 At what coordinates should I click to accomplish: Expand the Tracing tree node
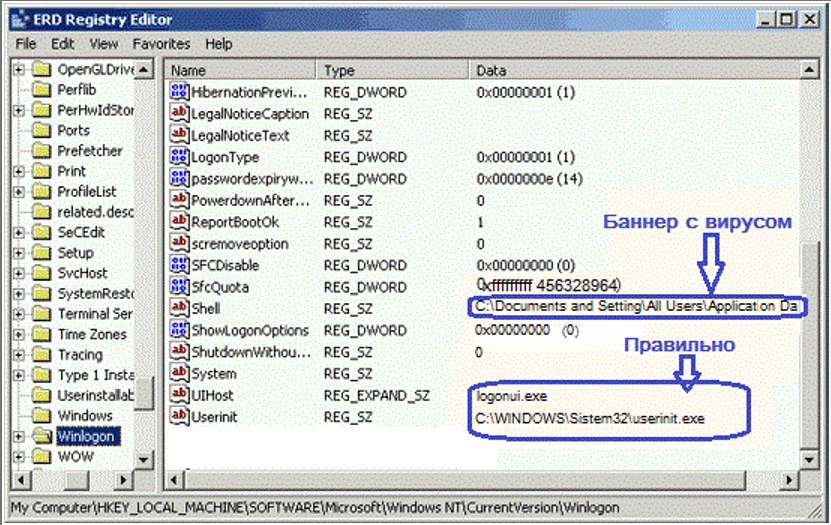tap(19, 355)
